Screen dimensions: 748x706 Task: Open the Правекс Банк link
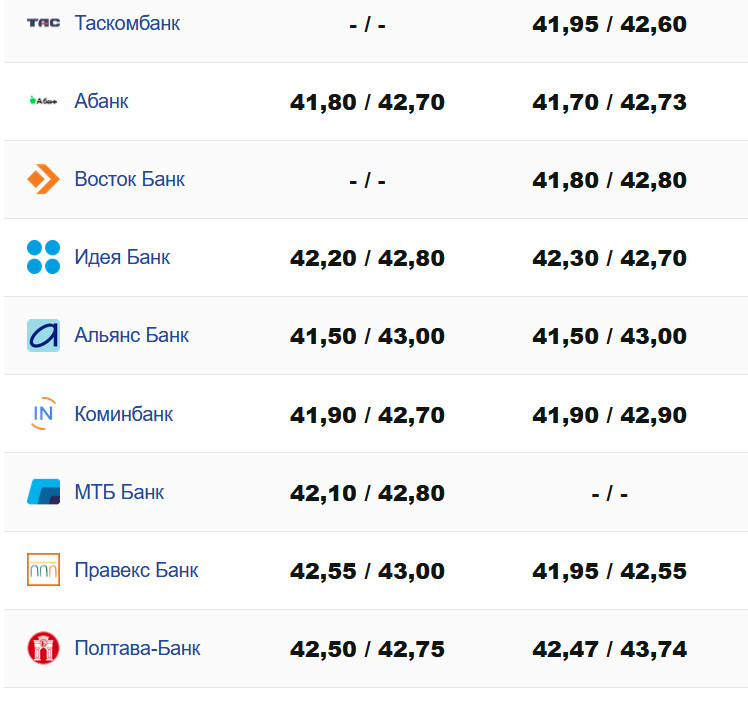136,570
